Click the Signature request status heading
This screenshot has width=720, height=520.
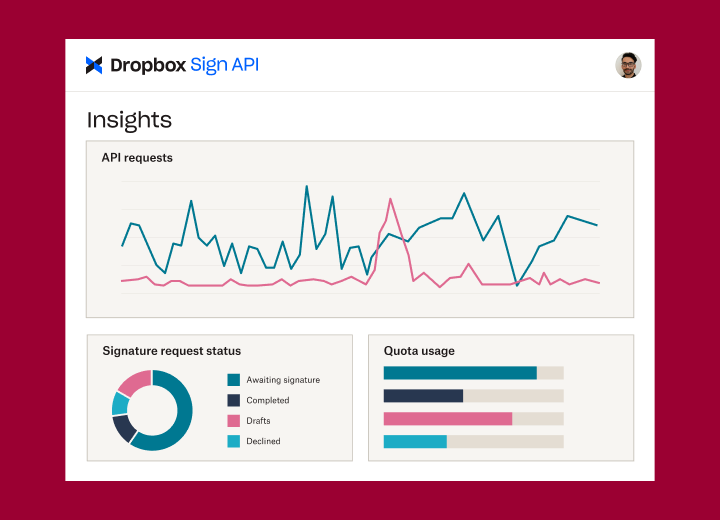(171, 351)
